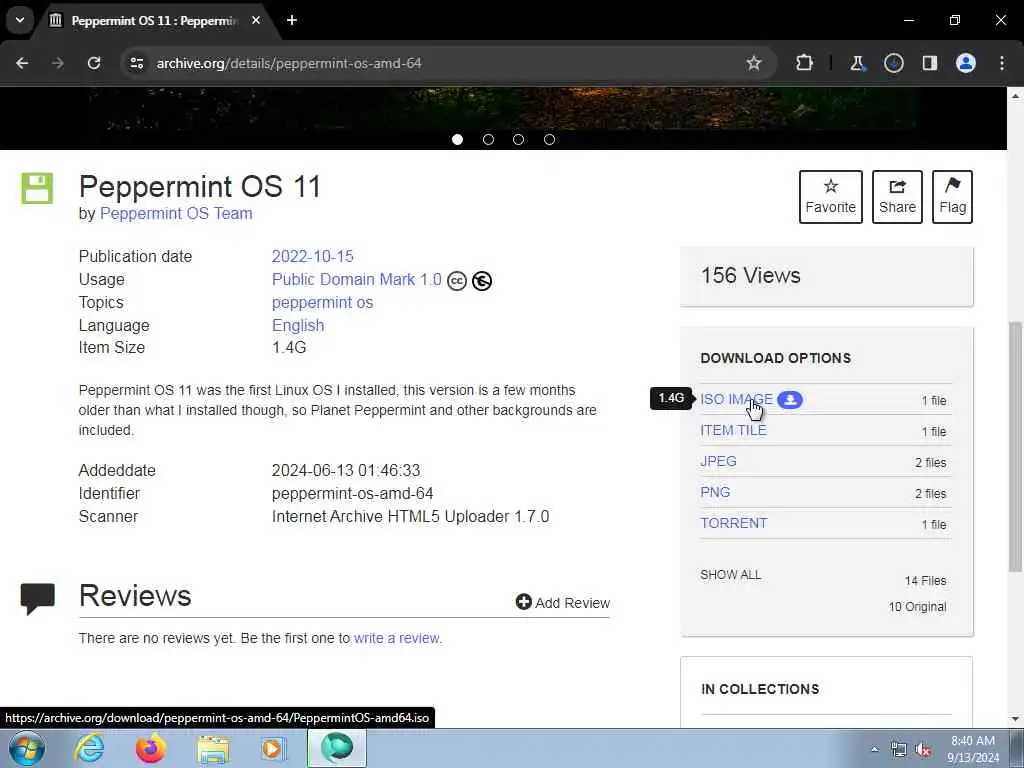1024x768 pixels.
Task: Select the second carousel dot
Action: click(488, 139)
